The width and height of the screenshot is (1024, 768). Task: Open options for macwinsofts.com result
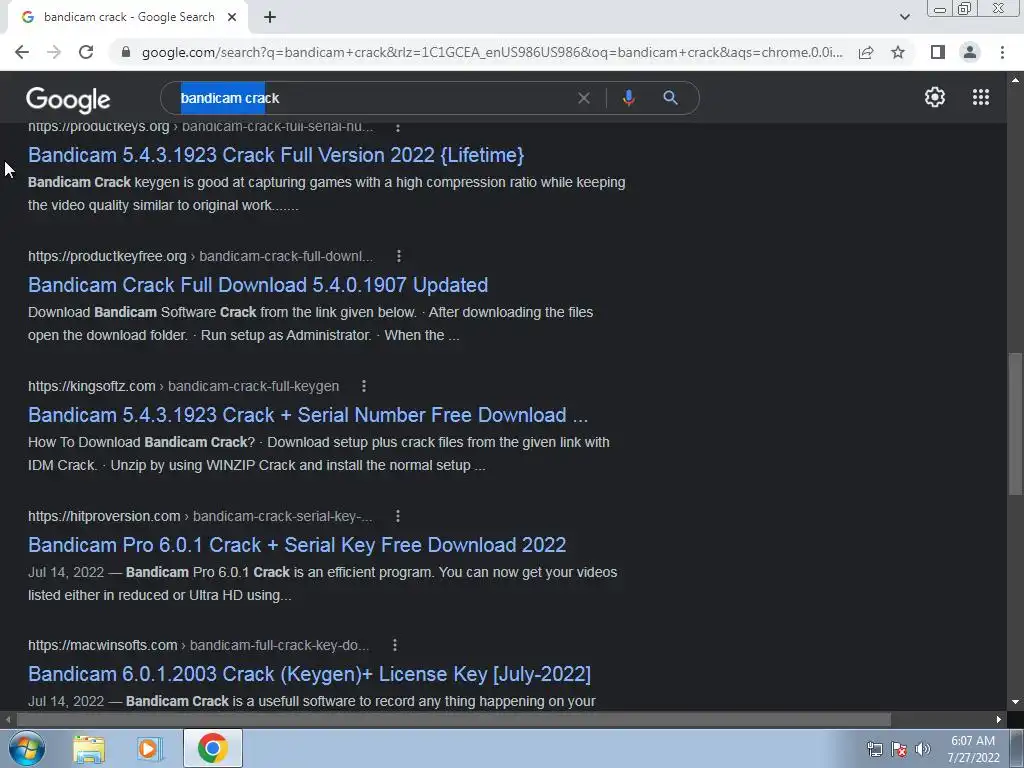tap(394, 645)
